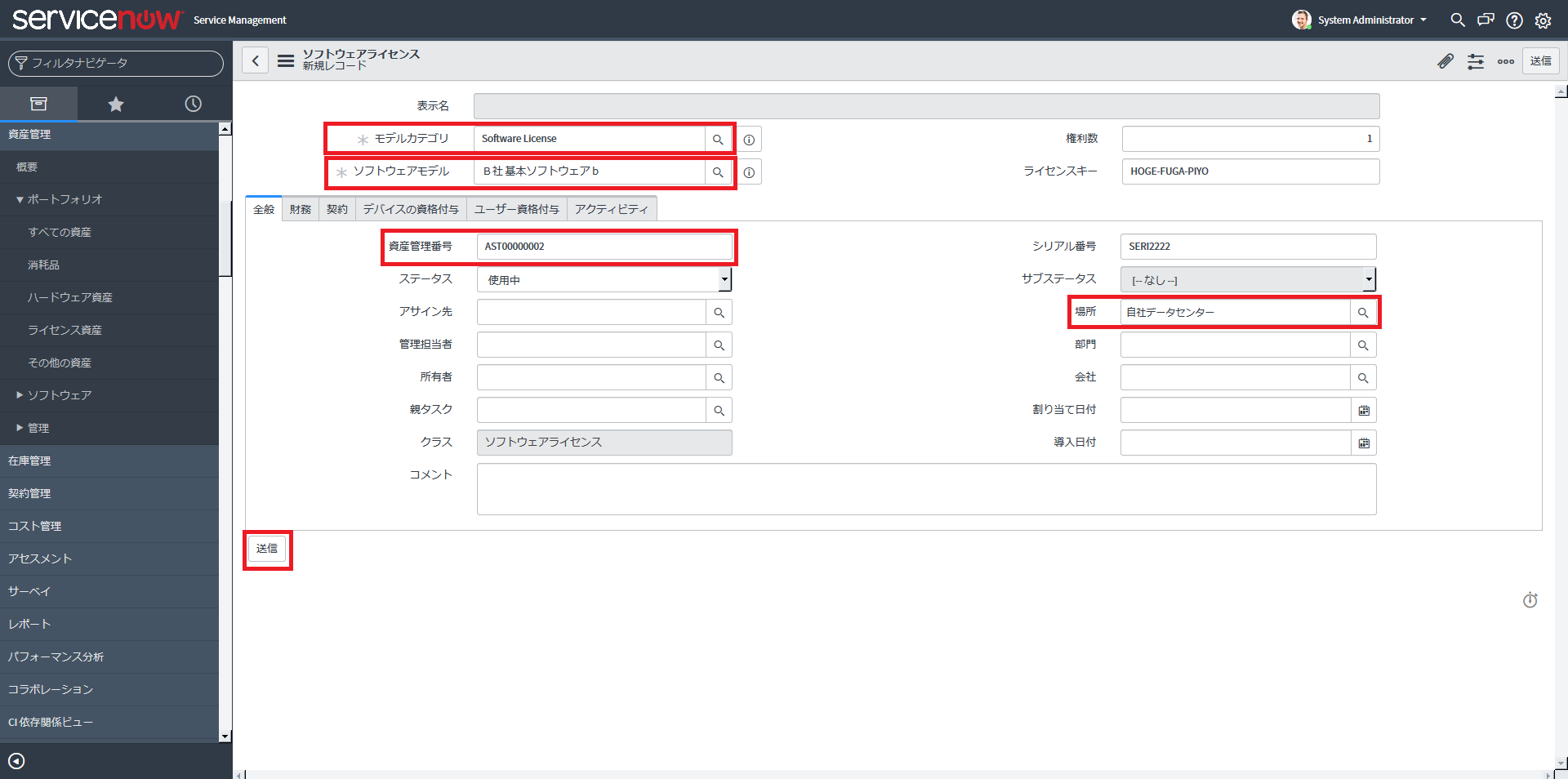Open the system settings gear icon
The height and width of the screenshot is (779, 1568).
1543,20
